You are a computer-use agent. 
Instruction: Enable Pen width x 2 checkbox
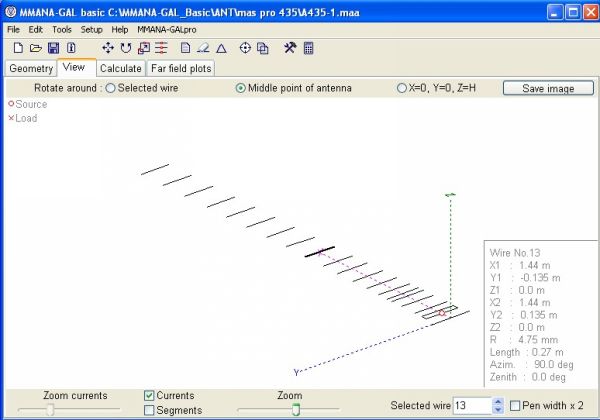[x=515, y=405]
